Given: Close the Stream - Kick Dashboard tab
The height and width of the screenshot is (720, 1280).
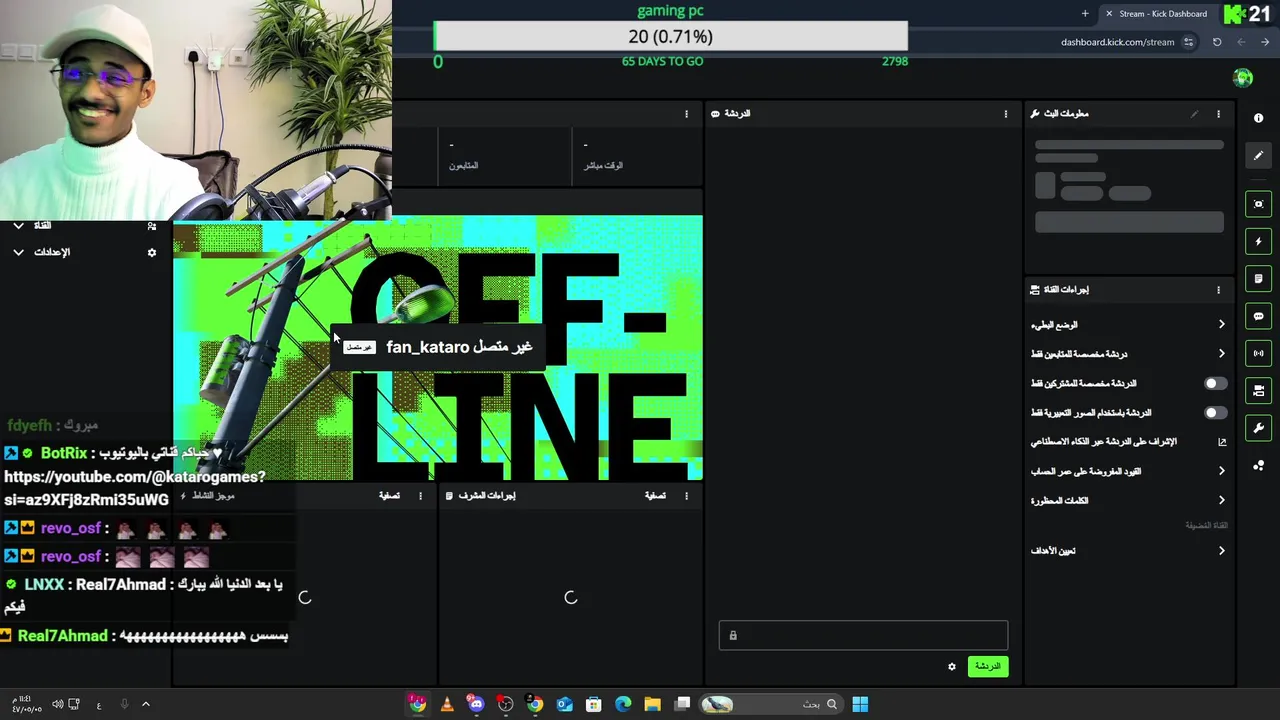Looking at the screenshot, I should 1108,14.
